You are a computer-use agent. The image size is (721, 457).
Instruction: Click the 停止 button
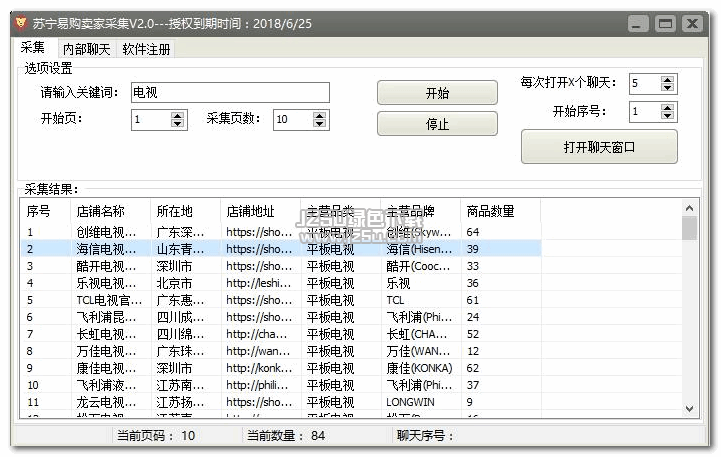tap(437, 124)
